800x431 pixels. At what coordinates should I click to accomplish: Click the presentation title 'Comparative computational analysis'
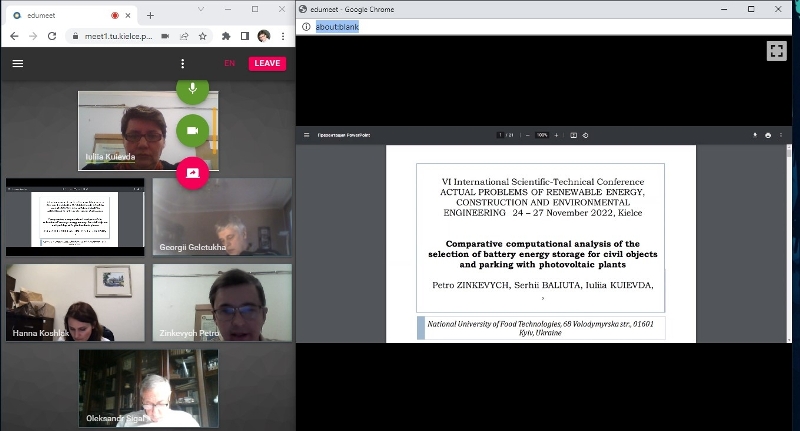(x=542, y=254)
